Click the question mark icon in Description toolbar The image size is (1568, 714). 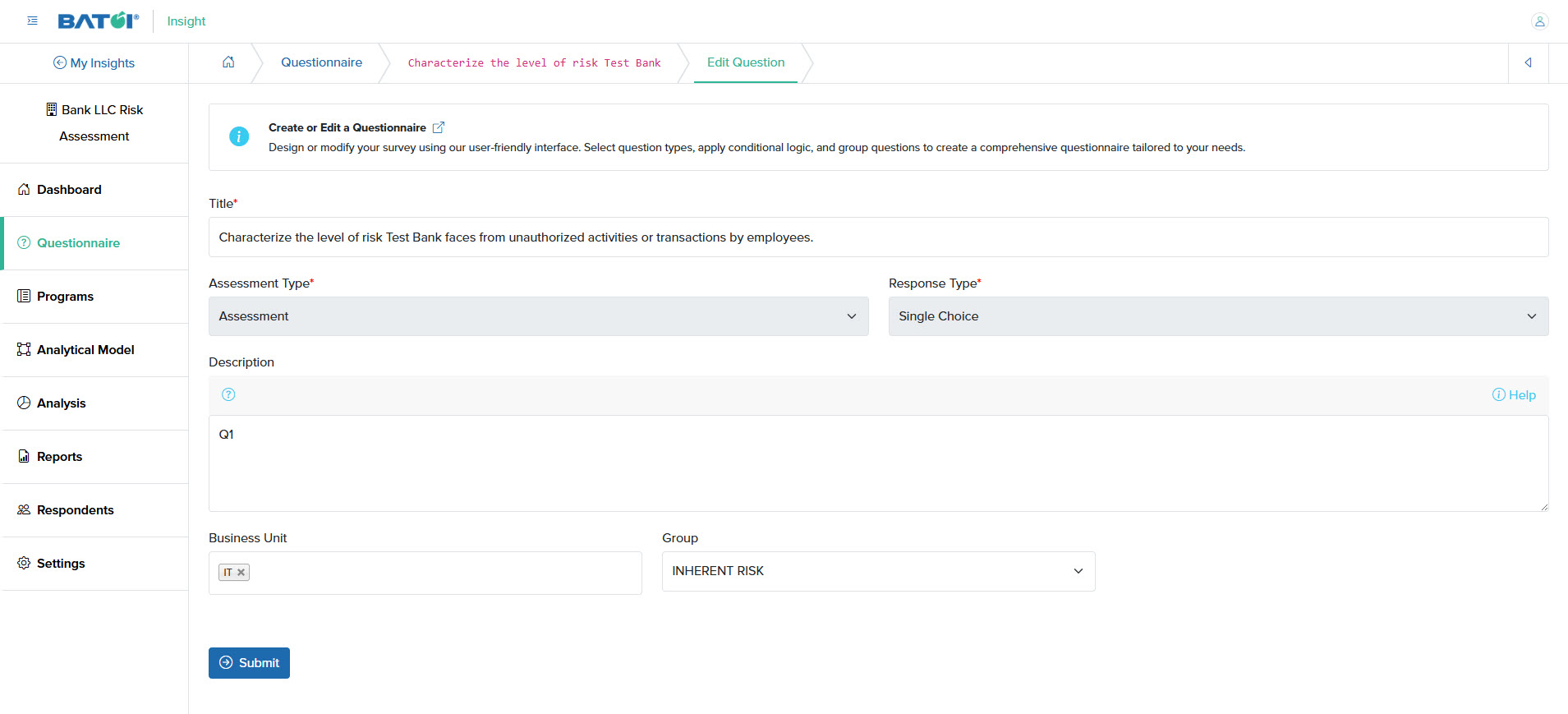[x=228, y=394]
